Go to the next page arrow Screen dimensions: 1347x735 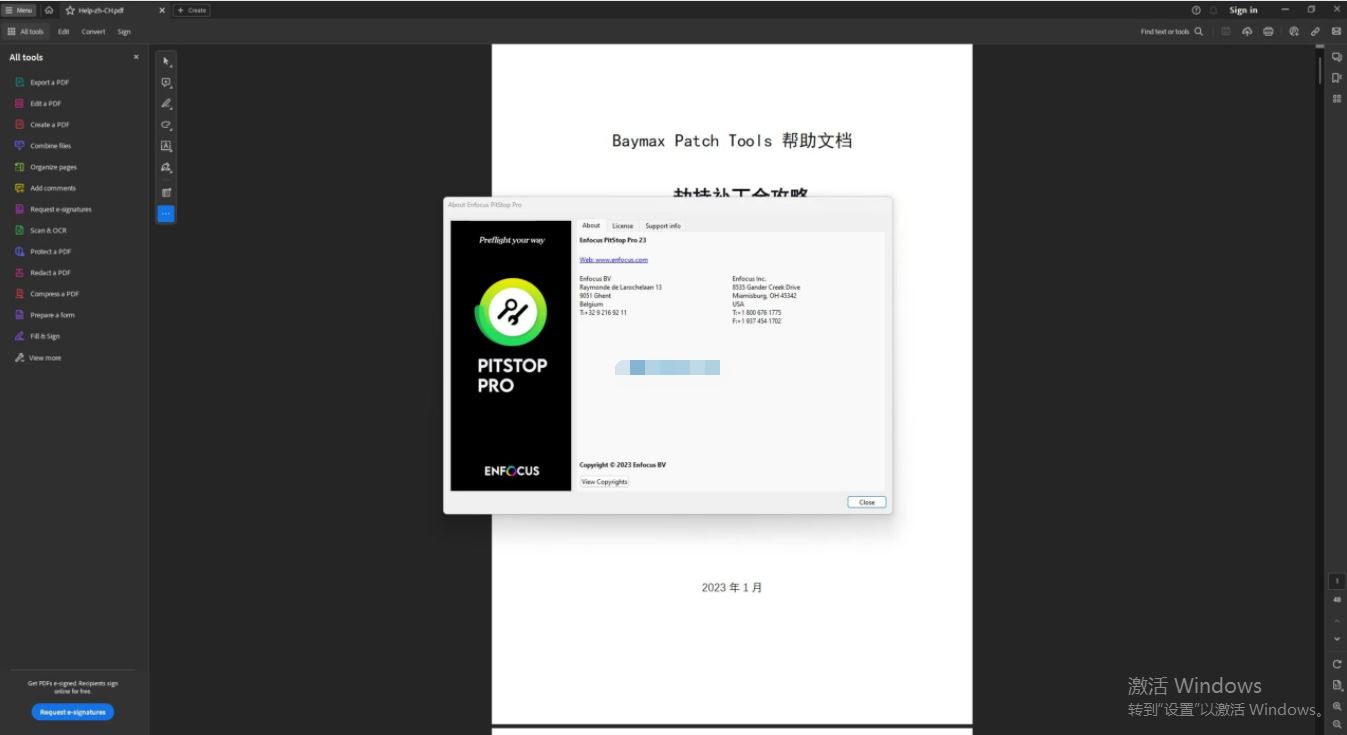click(x=1337, y=639)
